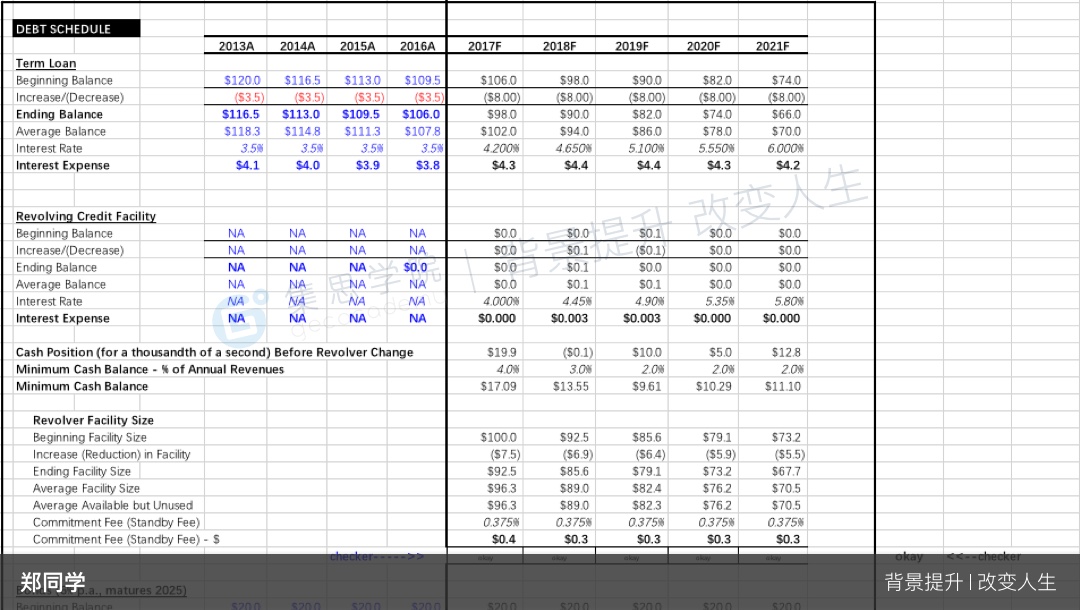
Task: Select the 5.35% revolver interest rate
Action: click(719, 302)
